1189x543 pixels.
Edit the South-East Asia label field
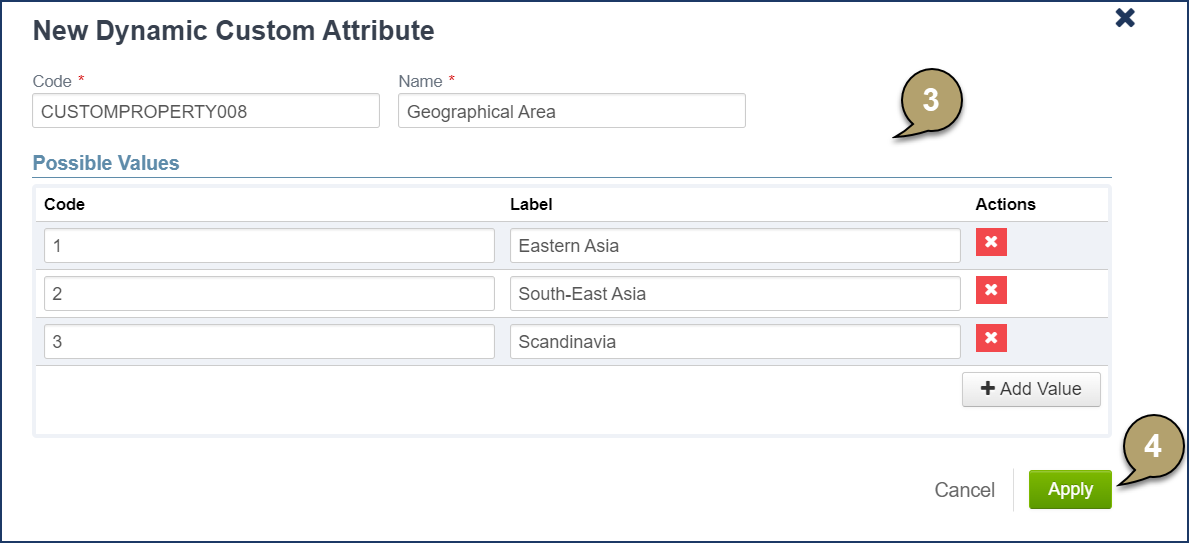(735, 293)
